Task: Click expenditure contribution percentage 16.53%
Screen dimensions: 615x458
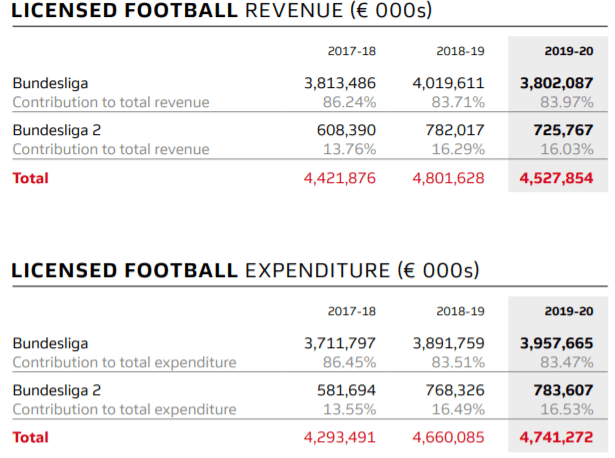Action: [x=567, y=409]
